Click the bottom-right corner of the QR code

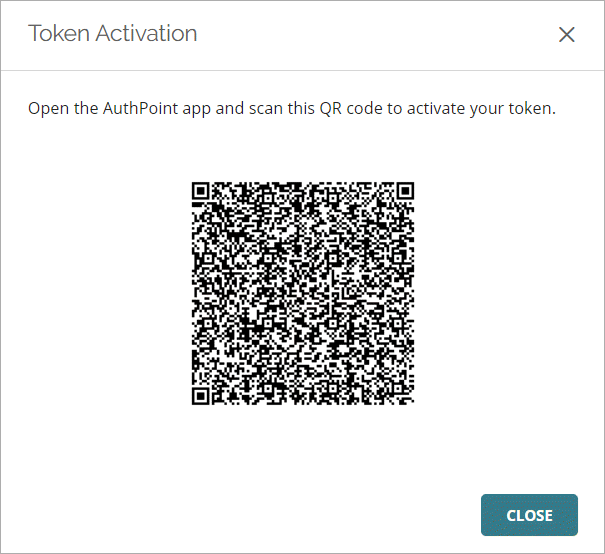tap(410, 401)
